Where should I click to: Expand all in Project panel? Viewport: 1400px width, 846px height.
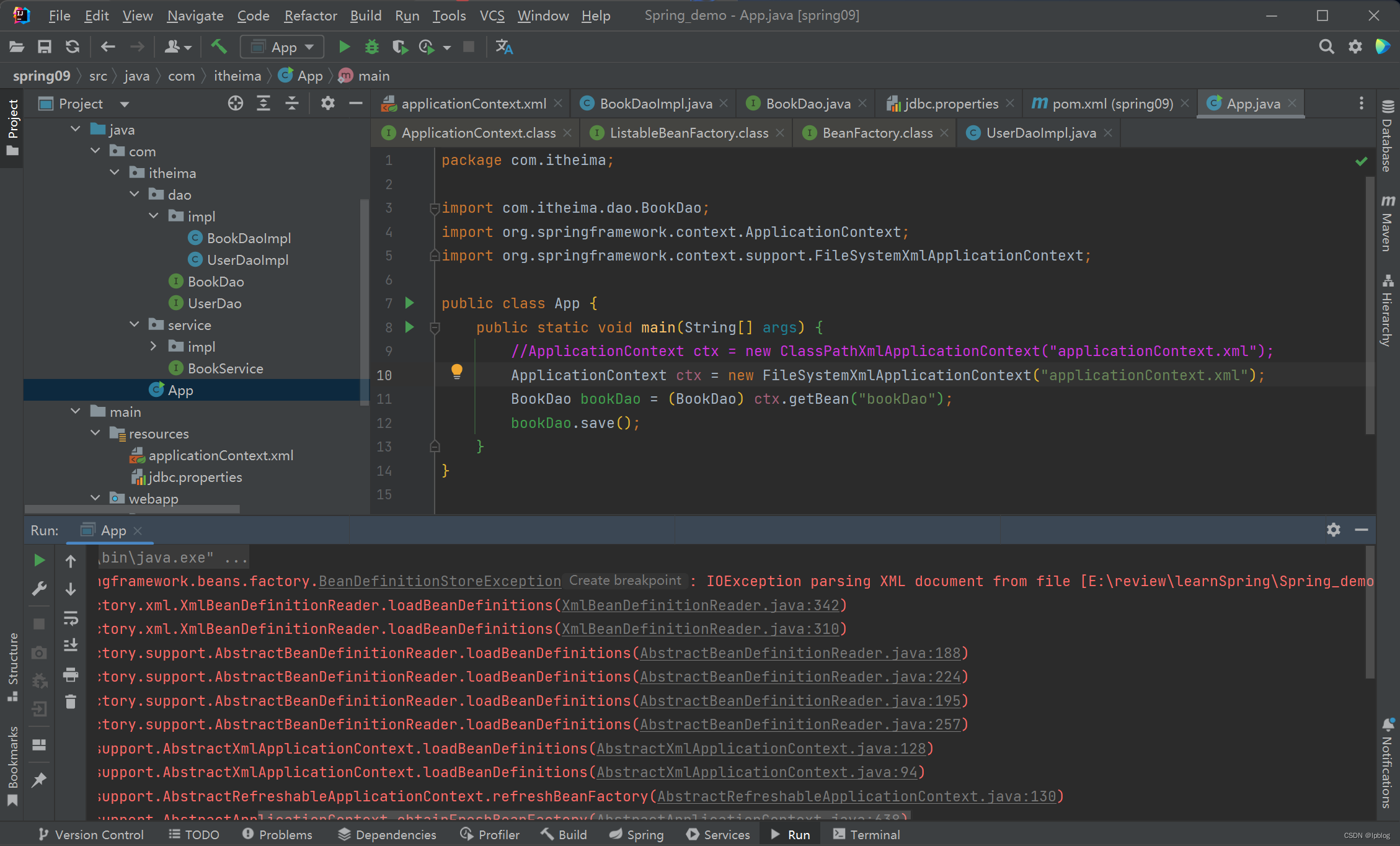coord(264,104)
